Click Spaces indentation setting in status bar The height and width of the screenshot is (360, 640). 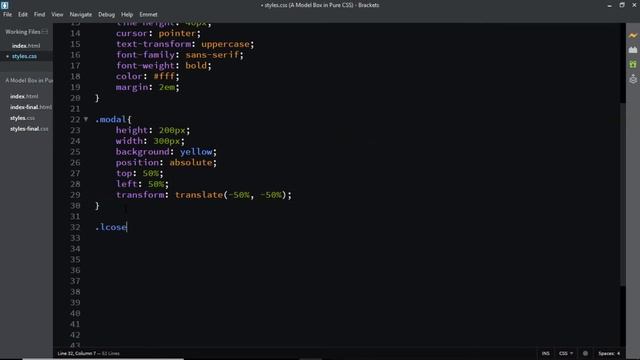coord(609,353)
